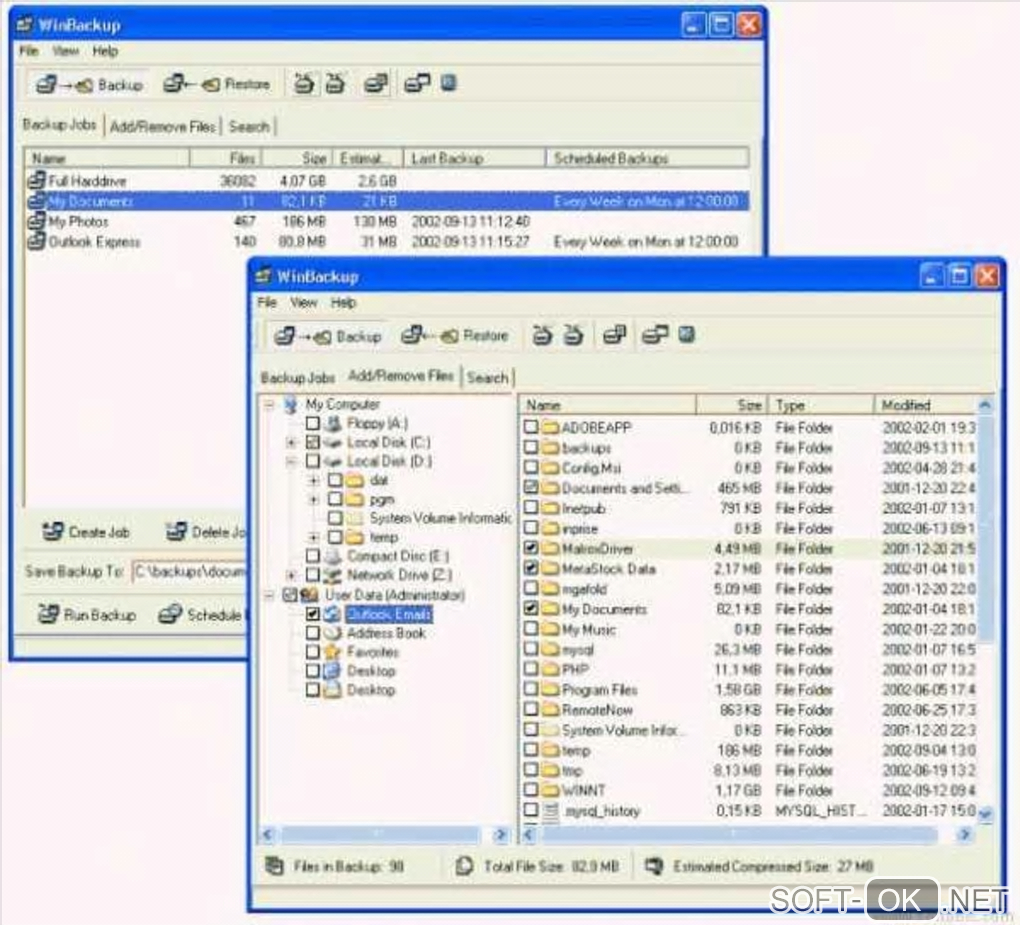Click network drives icon in back window toolbar
Image resolution: width=1020 pixels, height=925 pixels.
[416, 83]
